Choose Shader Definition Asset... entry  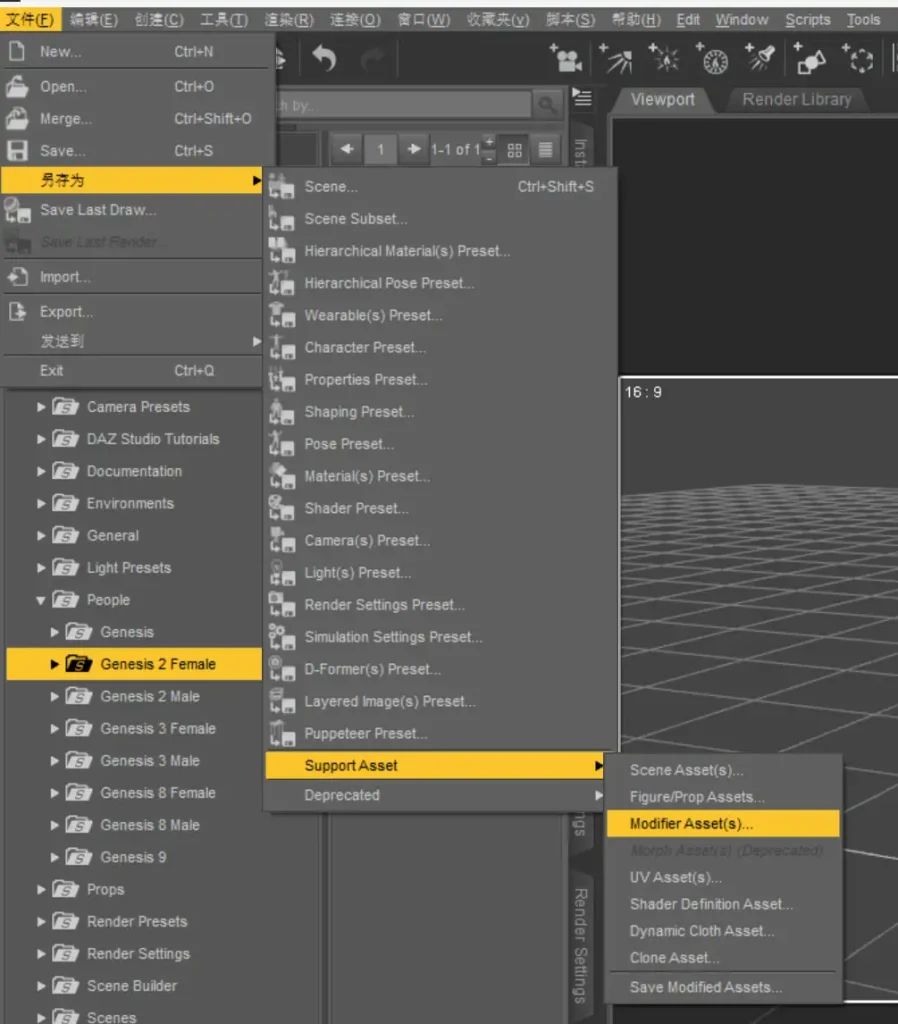[723, 904]
